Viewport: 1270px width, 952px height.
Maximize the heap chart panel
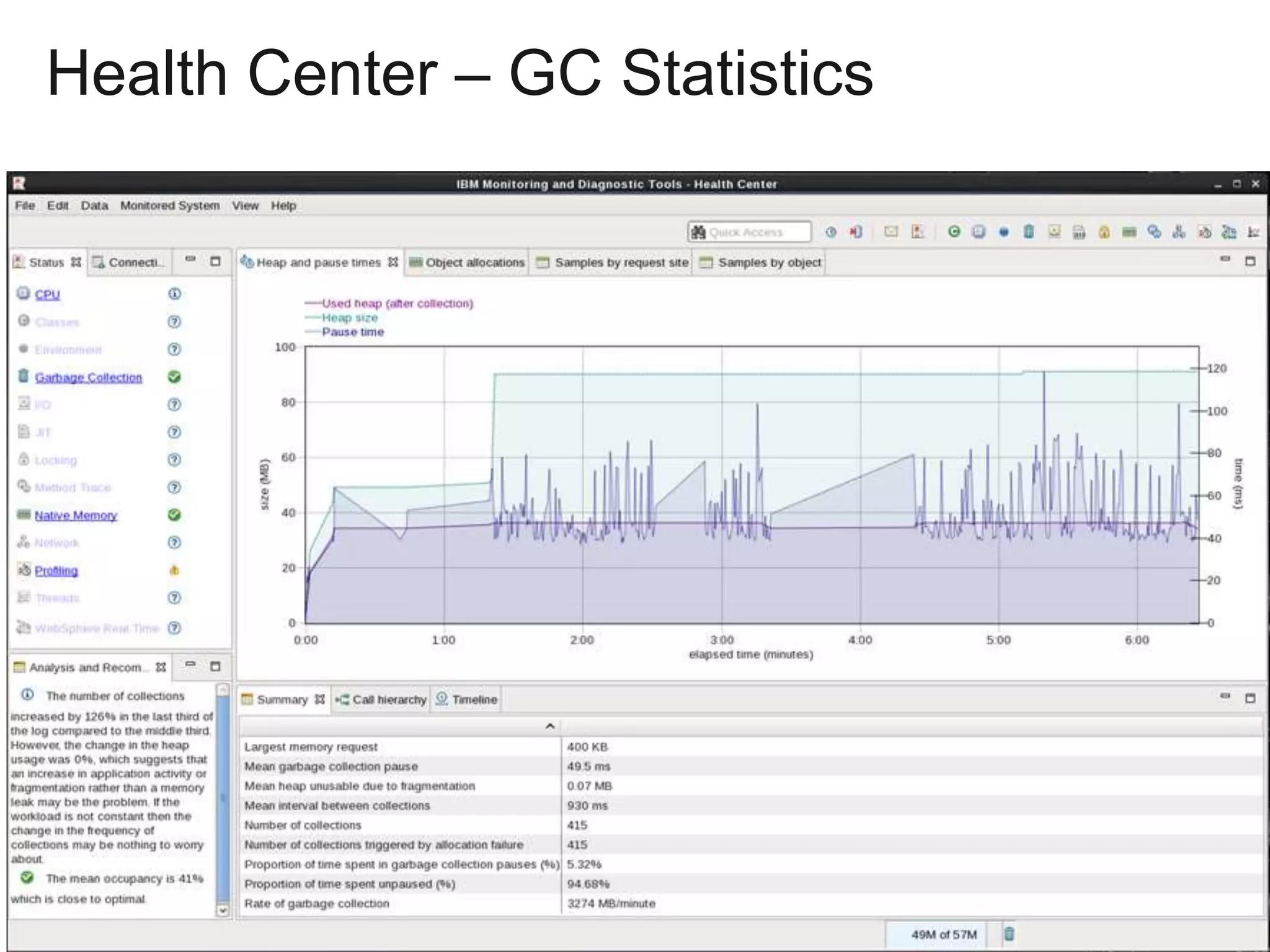coord(1250,261)
